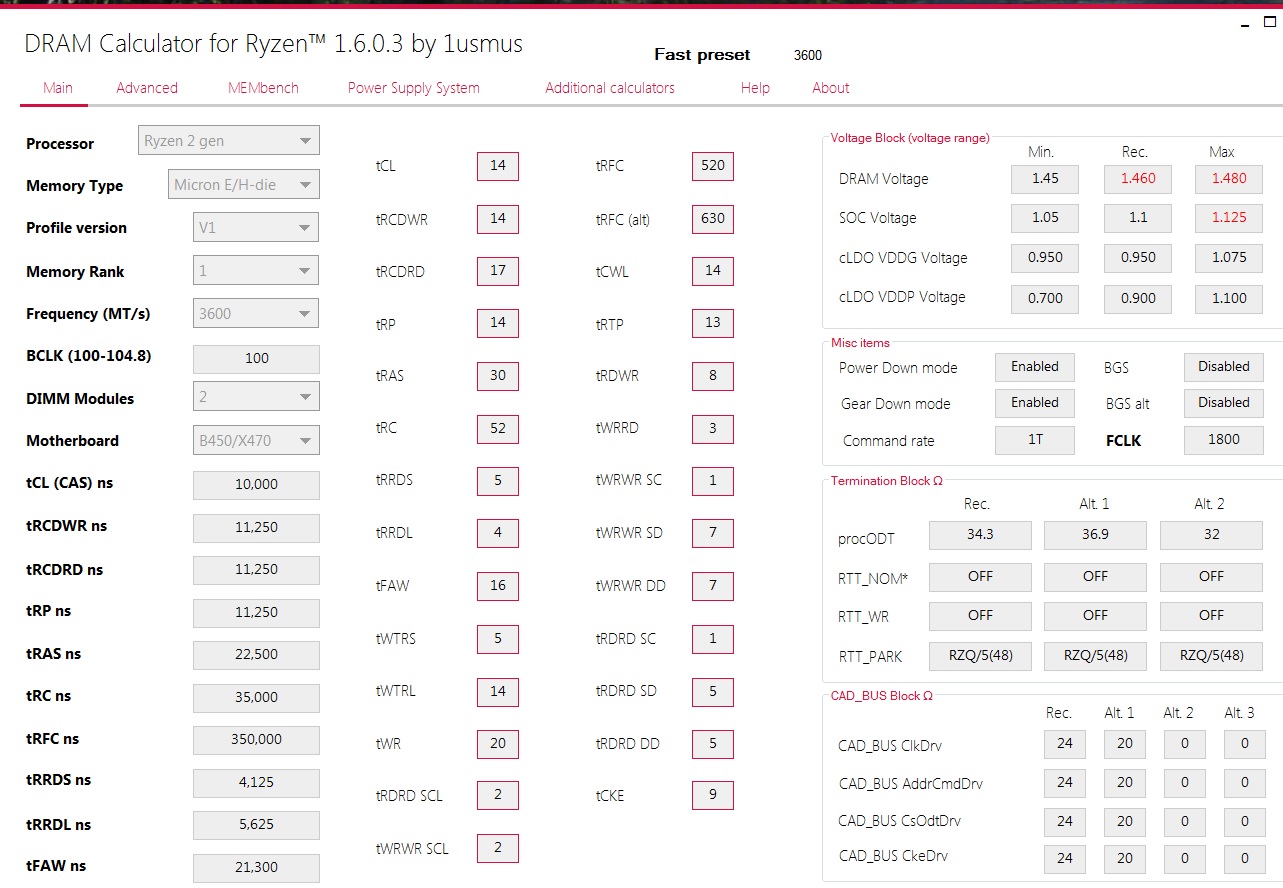This screenshot has width=1283, height=888.
Task: Select the tWRWR SCL value box
Action: (498, 848)
